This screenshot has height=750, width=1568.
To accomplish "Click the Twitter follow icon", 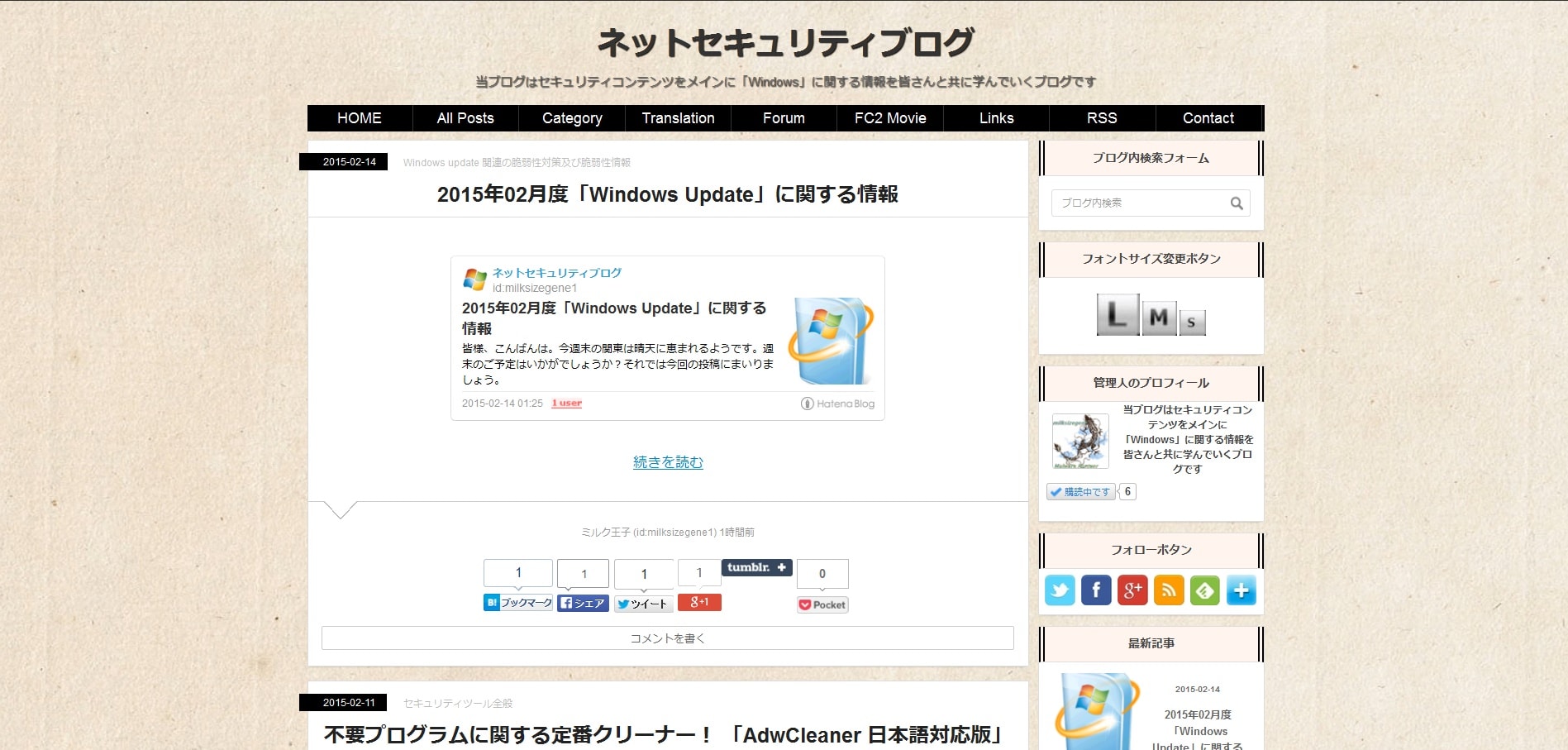I will click(x=1060, y=590).
